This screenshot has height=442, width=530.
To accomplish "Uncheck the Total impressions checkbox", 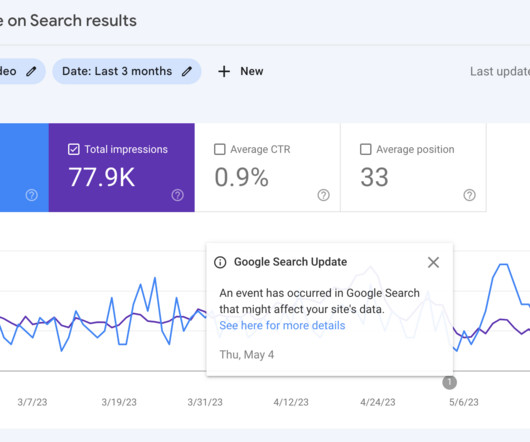I will [x=74, y=149].
